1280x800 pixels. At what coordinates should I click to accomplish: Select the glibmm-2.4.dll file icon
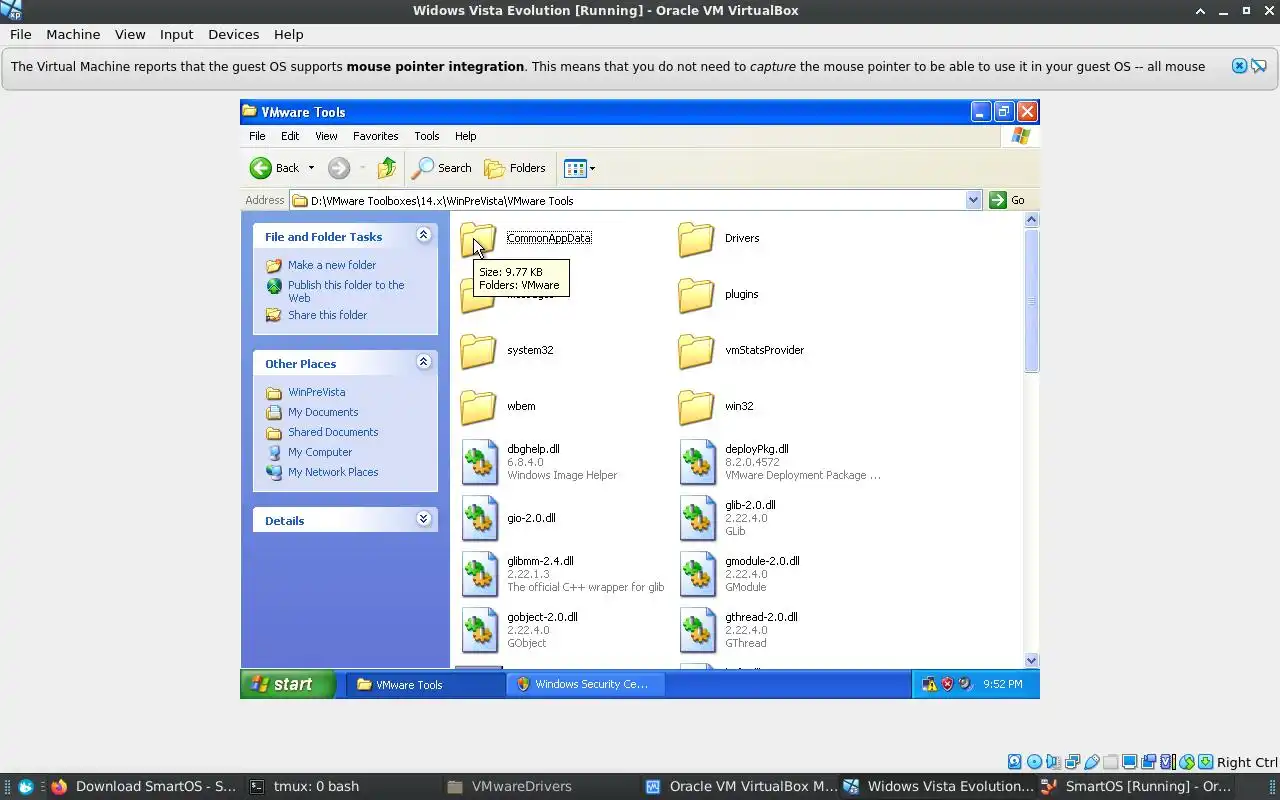click(x=480, y=575)
